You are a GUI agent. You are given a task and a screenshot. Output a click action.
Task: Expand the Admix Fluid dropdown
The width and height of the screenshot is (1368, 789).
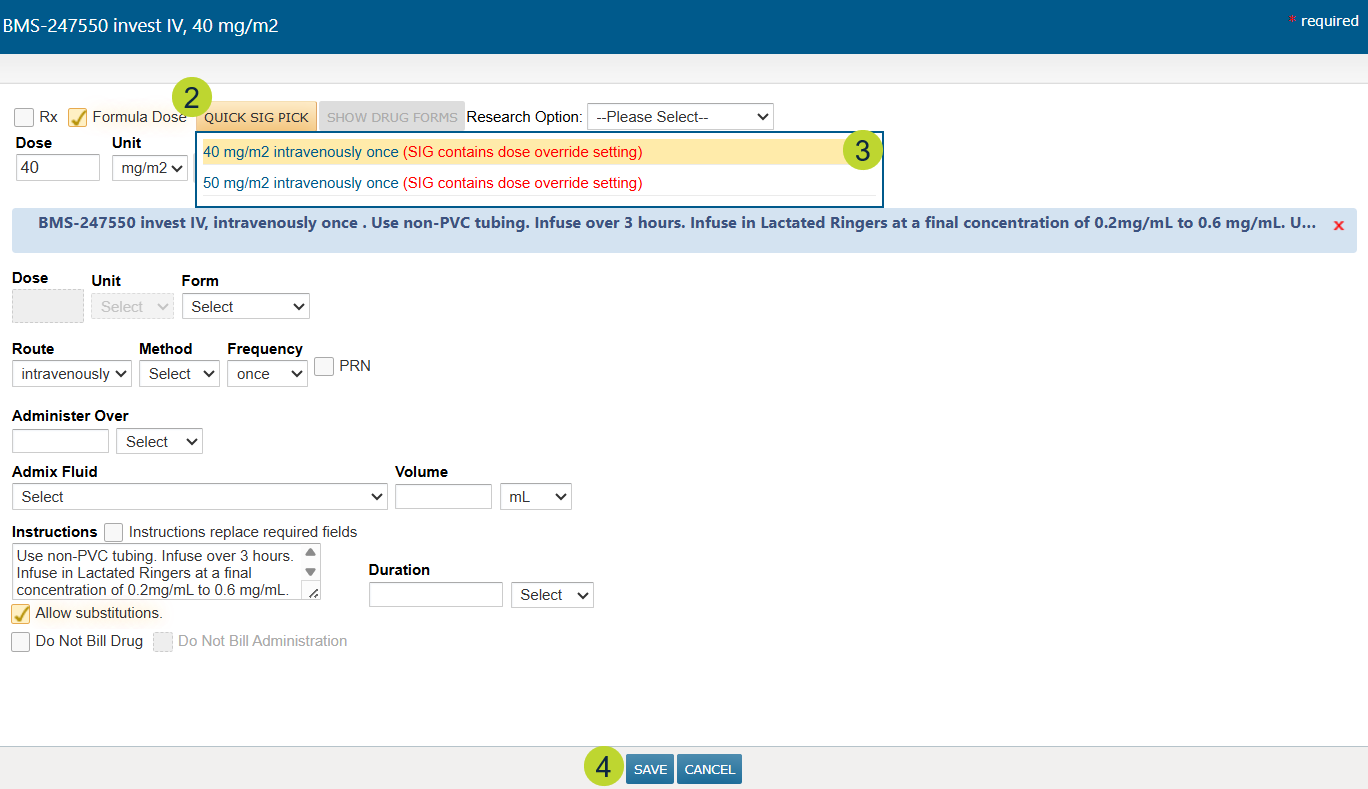pyautogui.click(x=200, y=497)
